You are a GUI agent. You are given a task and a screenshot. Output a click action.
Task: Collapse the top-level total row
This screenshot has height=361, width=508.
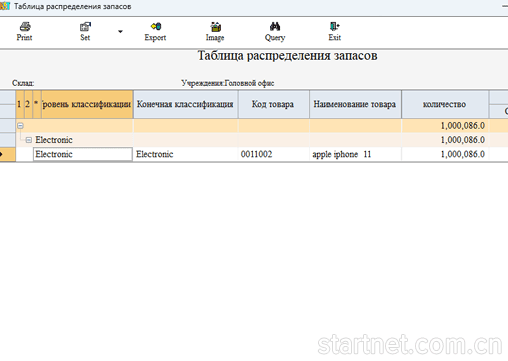(20, 126)
